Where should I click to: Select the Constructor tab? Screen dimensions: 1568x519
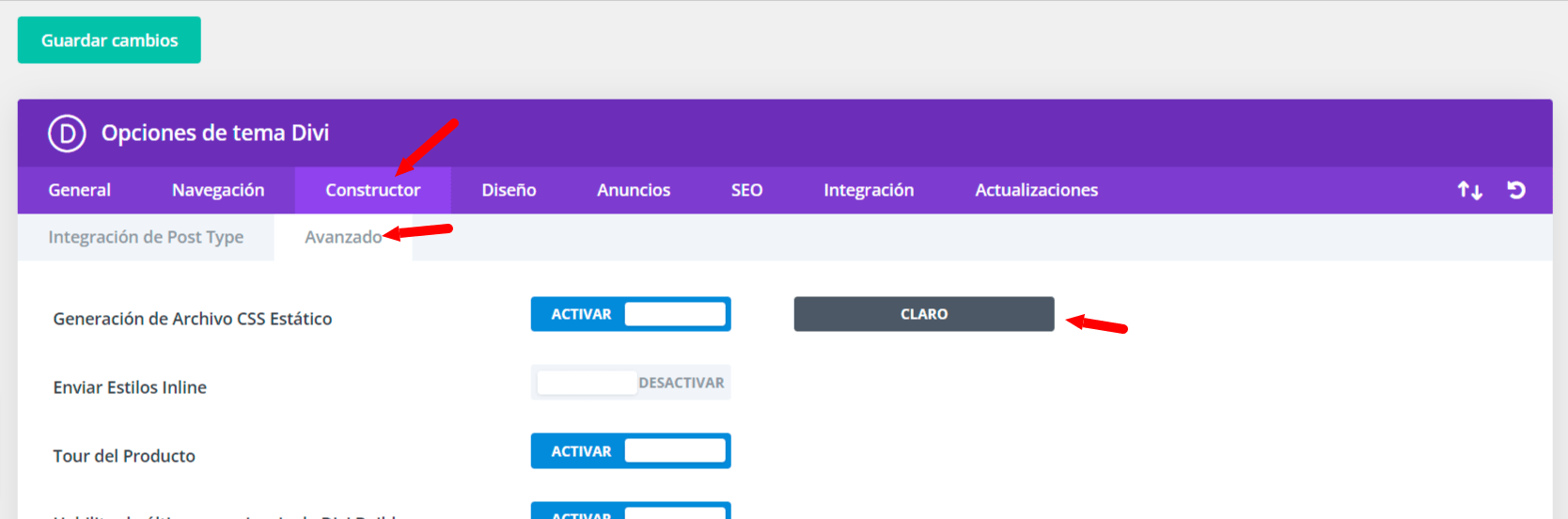[373, 190]
